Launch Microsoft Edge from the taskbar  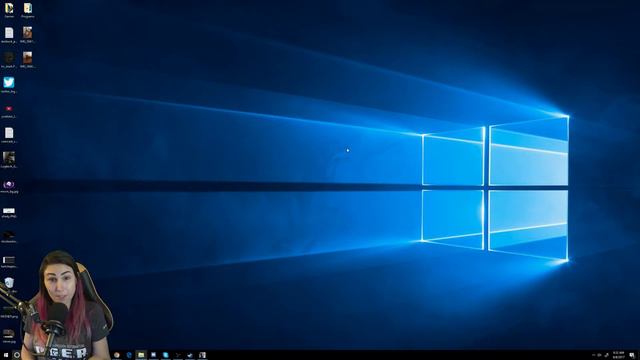(129, 355)
